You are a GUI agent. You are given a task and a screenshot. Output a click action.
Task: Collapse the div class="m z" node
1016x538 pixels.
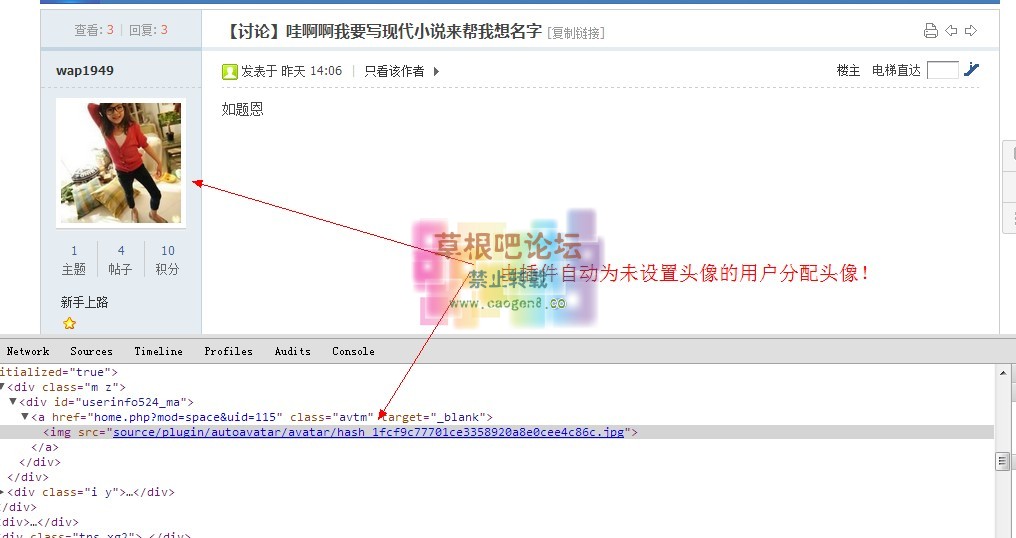pyautogui.click(x=2, y=387)
